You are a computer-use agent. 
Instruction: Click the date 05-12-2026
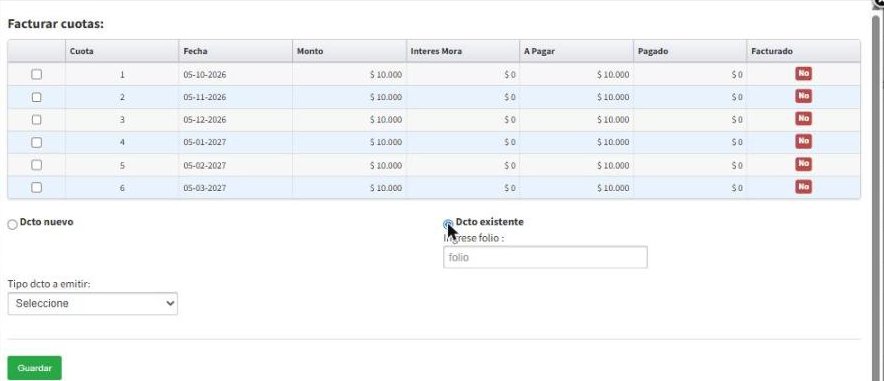click(x=205, y=119)
